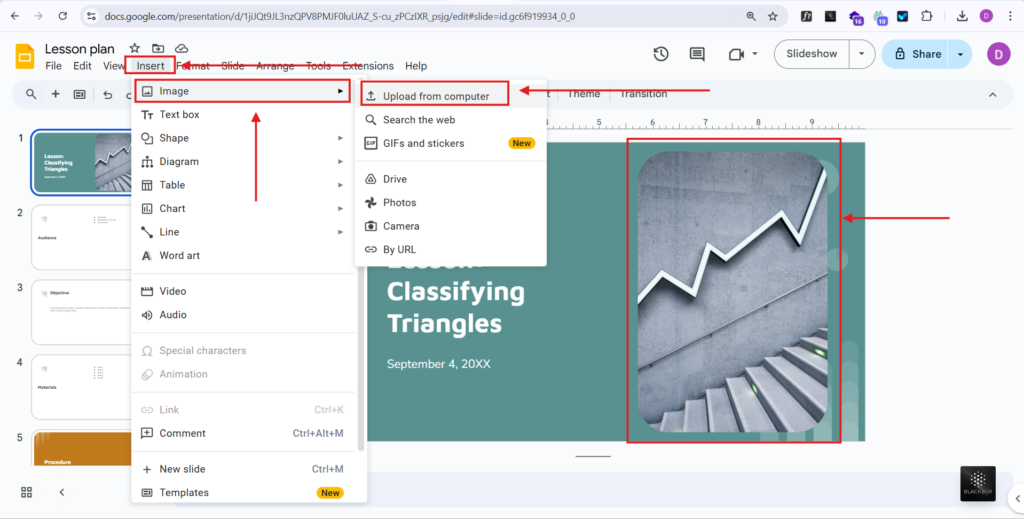1024x519 pixels.
Task: Expand the Image submenu arrow
Action: click(340, 91)
